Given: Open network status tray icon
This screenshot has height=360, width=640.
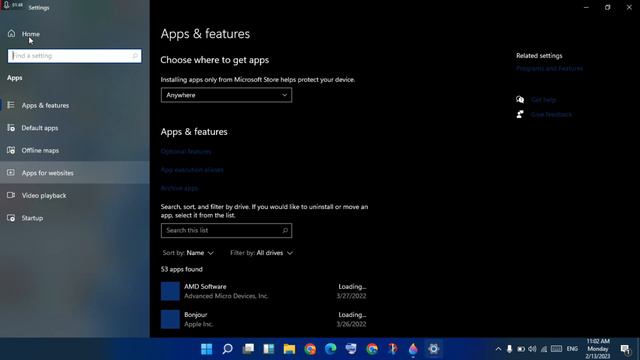Looking at the screenshot, I should point(544,349).
